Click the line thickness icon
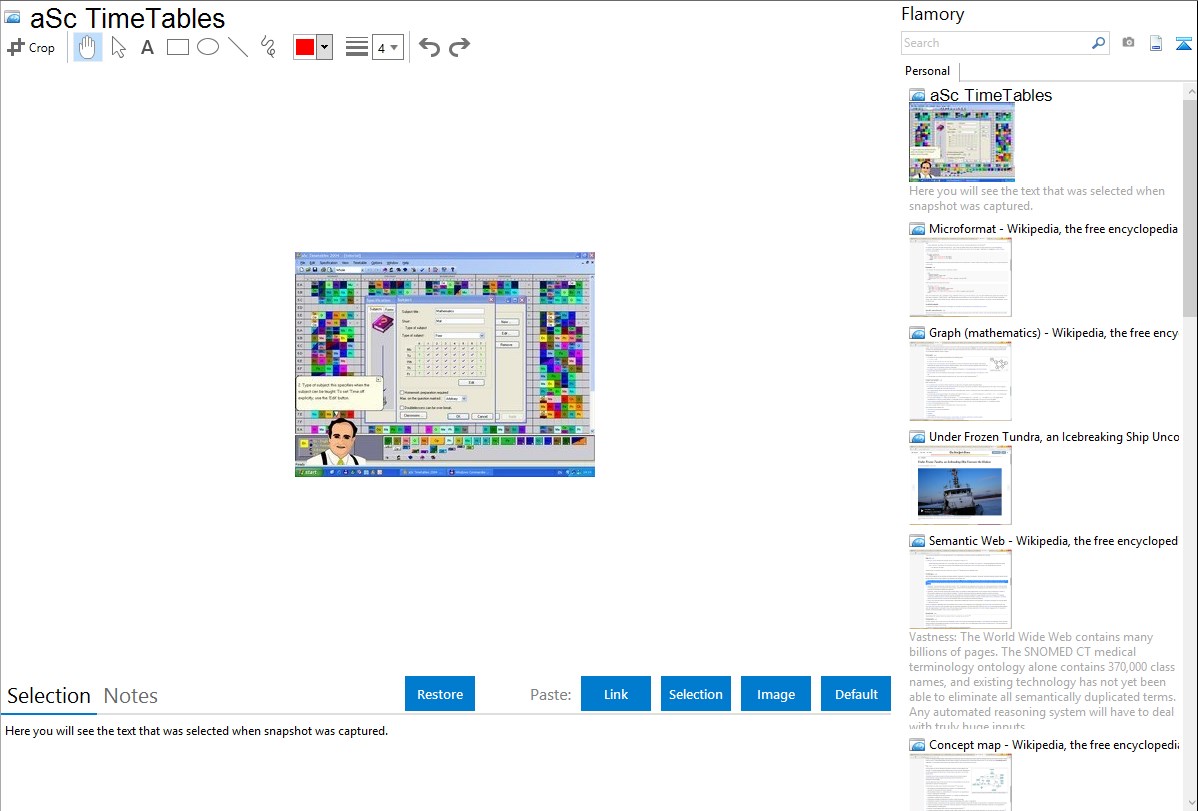The height and width of the screenshot is (811, 1198). click(357, 47)
